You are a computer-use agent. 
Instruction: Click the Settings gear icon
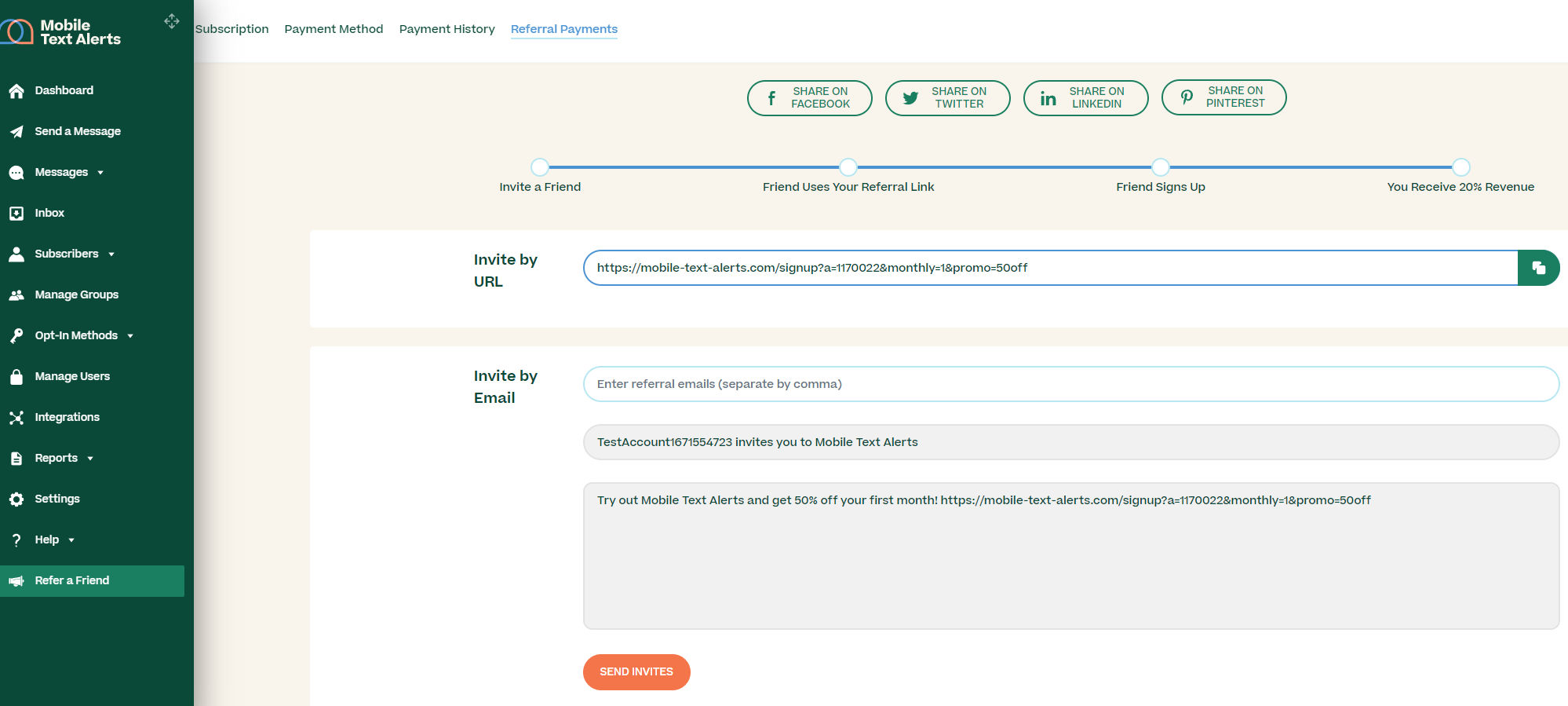16,499
